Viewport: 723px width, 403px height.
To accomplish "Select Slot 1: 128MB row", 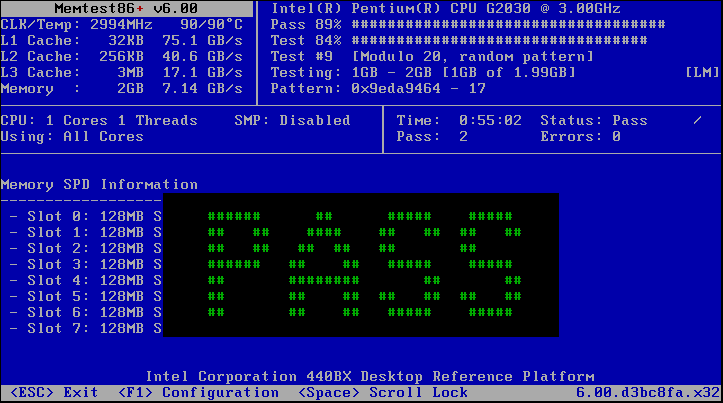I will pyautogui.click(x=85, y=232).
